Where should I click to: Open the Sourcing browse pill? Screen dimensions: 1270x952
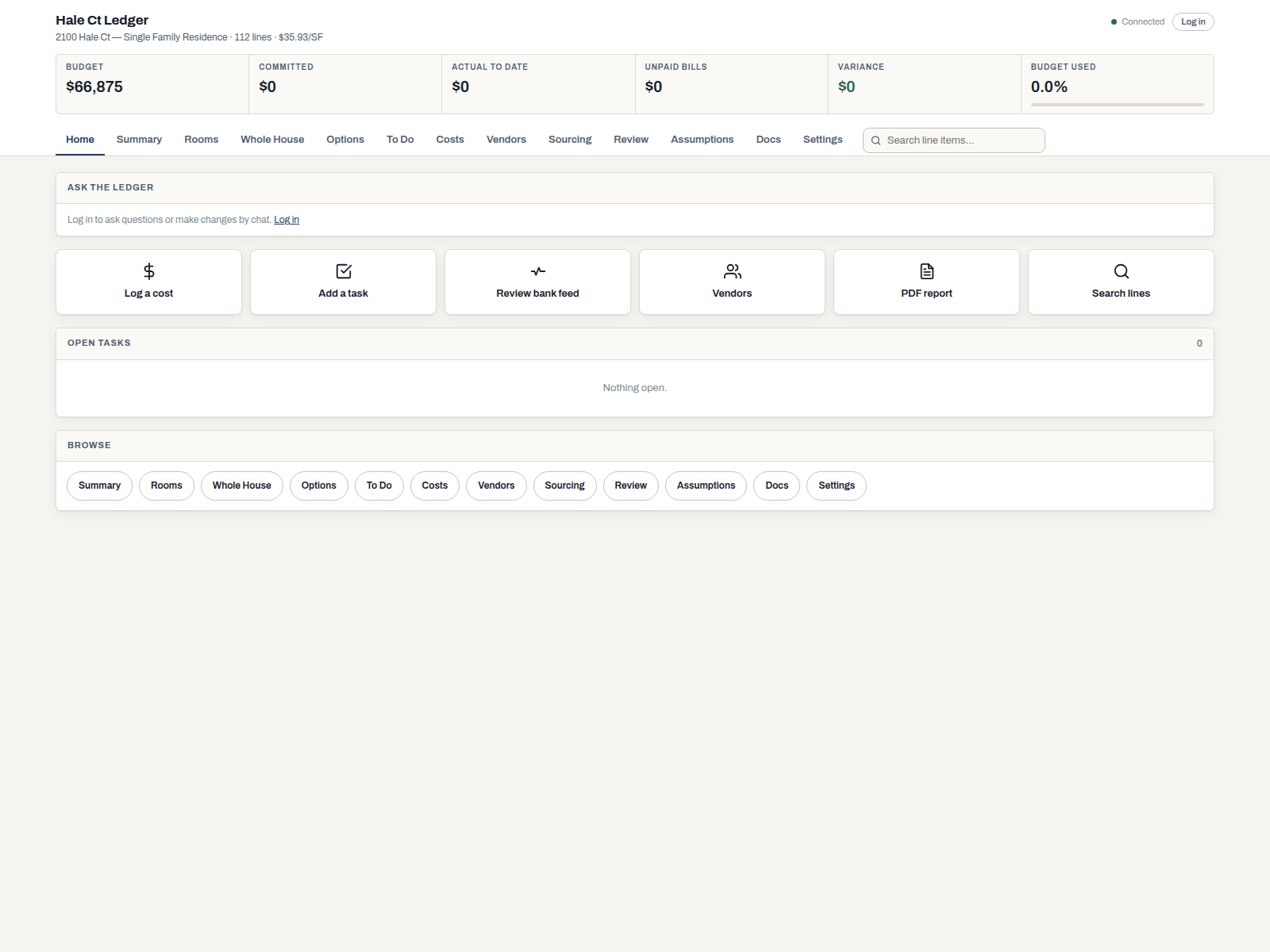coord(564,486)
